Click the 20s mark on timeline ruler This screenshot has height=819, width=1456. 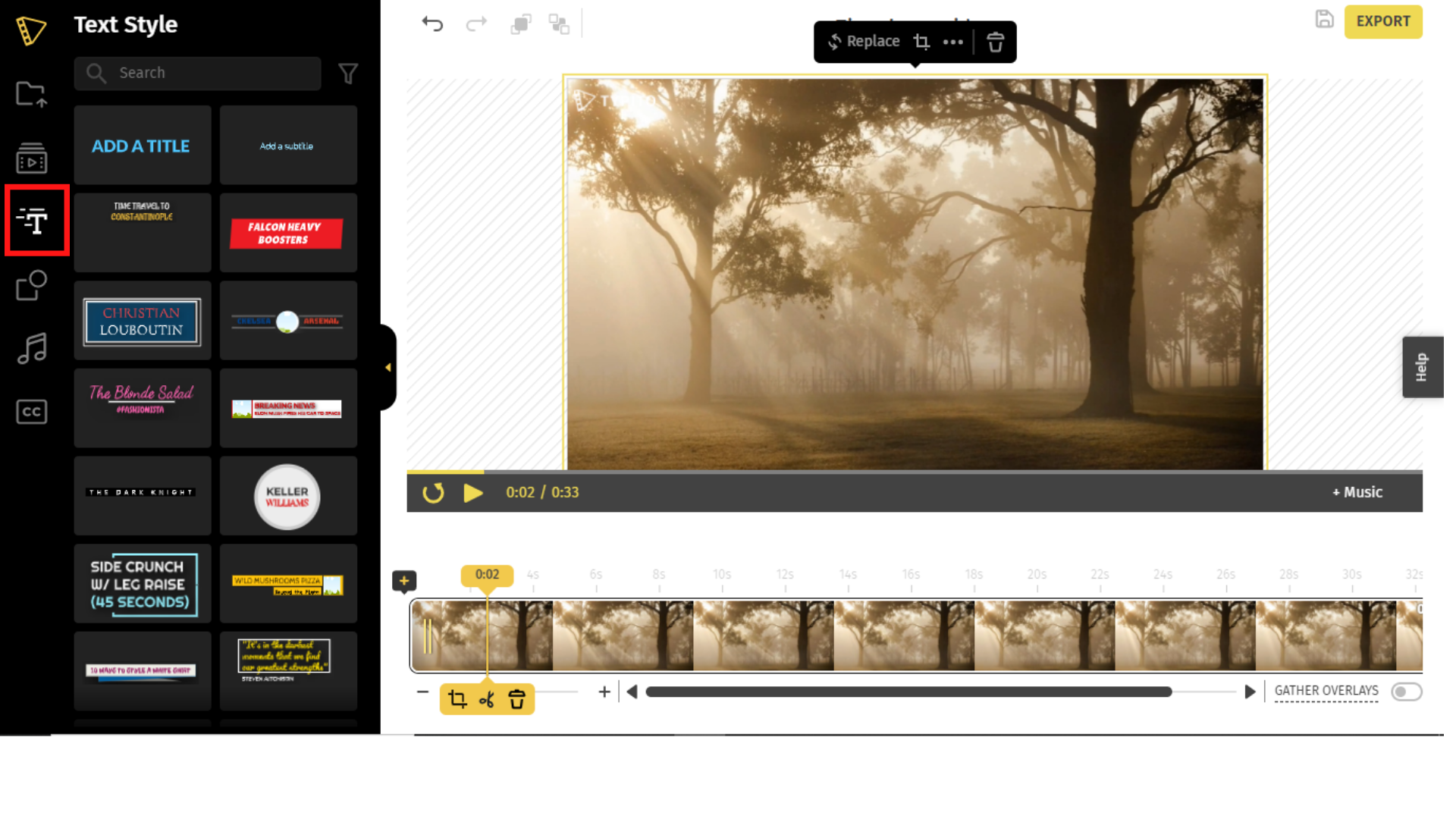tap(1037, 575)
